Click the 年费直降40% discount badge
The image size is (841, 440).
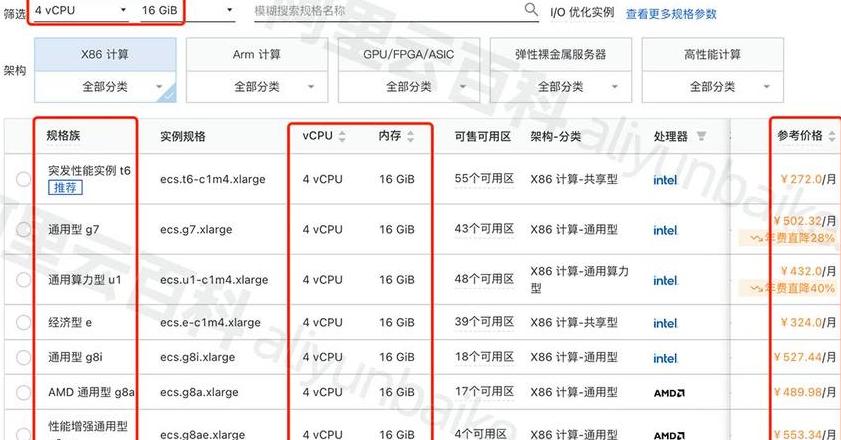point(788,288)
